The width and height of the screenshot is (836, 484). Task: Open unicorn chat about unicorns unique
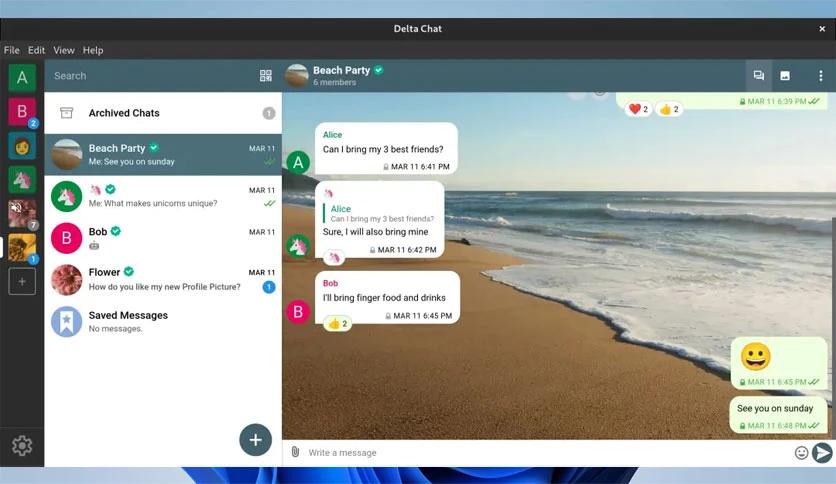pyautogui.click(x=163, y=196)
